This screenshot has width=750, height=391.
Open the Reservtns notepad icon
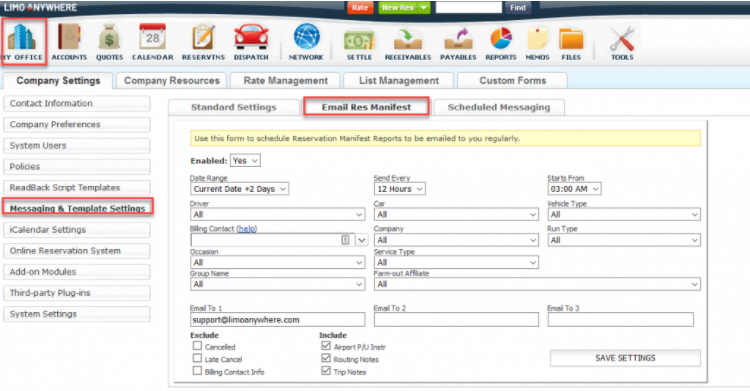[203, 37]
